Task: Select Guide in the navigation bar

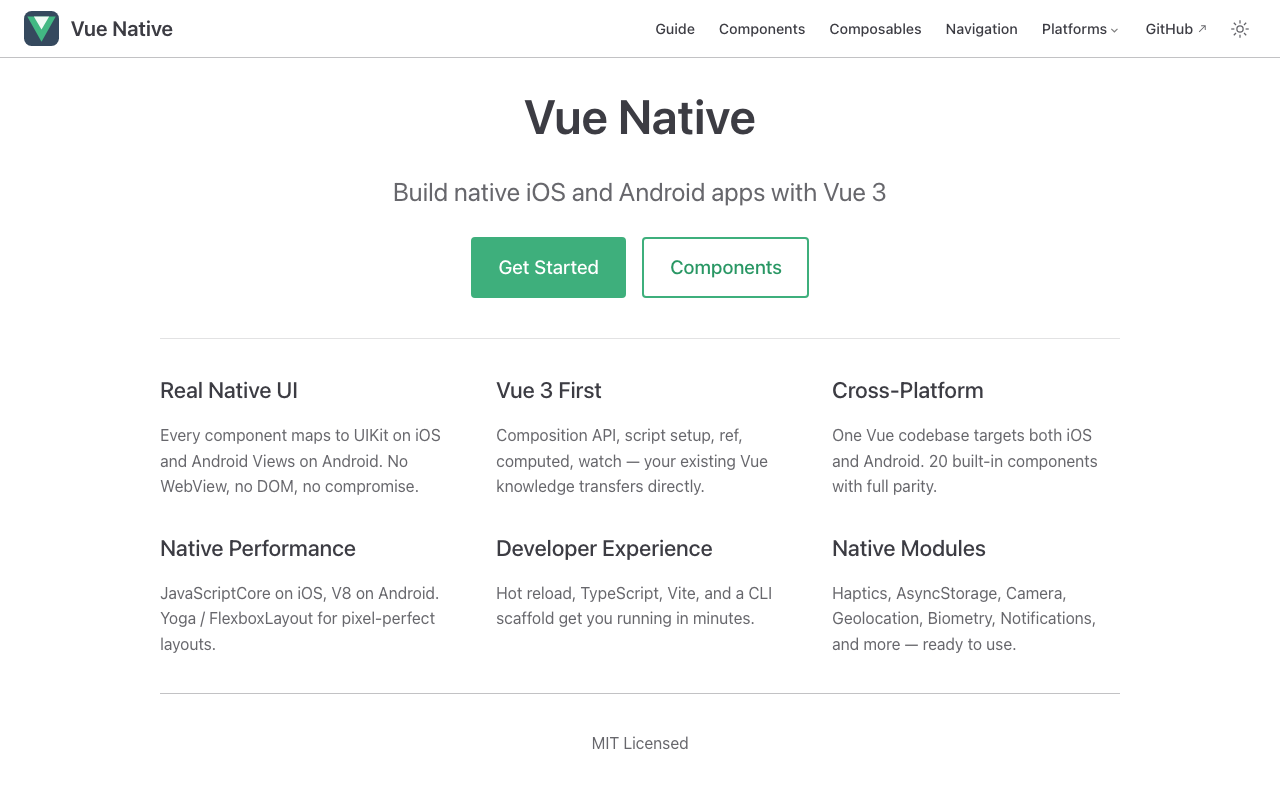Action: [675, 29]
